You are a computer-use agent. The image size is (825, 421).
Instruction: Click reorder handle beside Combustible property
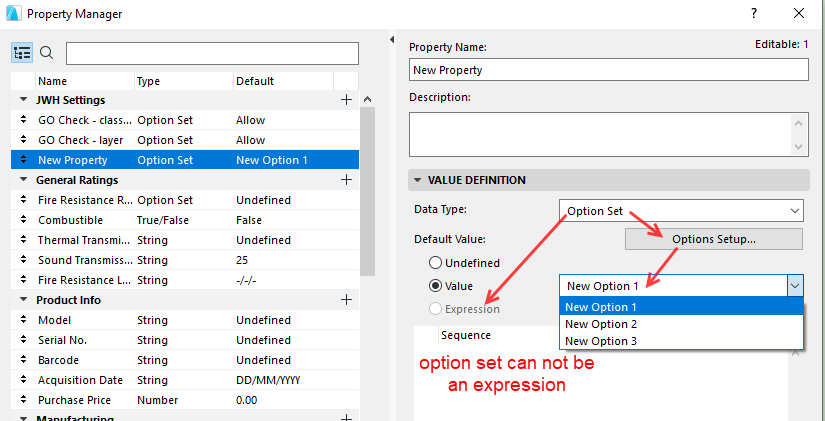[23, 220]
